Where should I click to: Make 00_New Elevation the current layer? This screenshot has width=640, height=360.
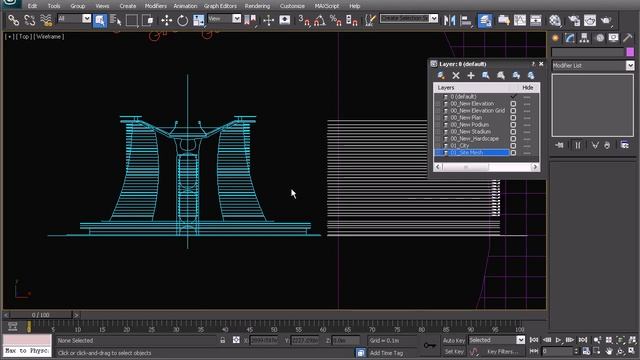point(513,104)
